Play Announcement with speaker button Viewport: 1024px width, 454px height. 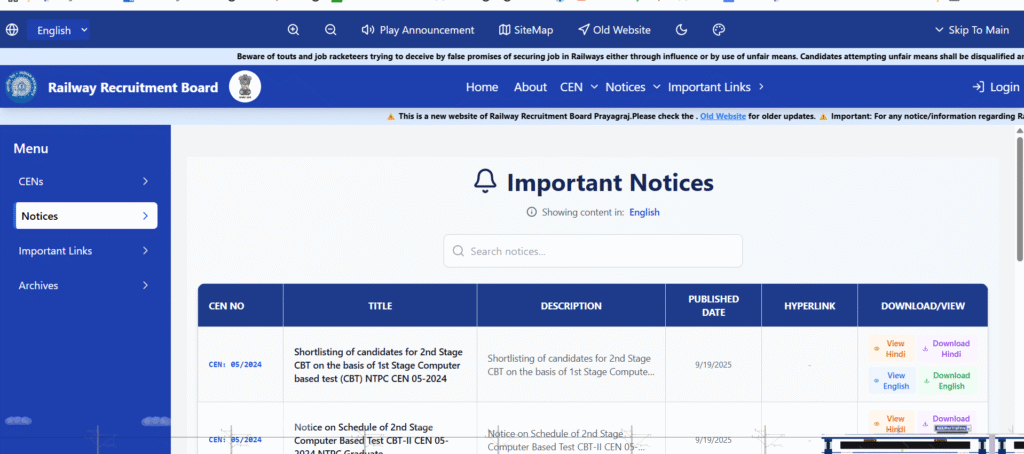coord(418,30)
